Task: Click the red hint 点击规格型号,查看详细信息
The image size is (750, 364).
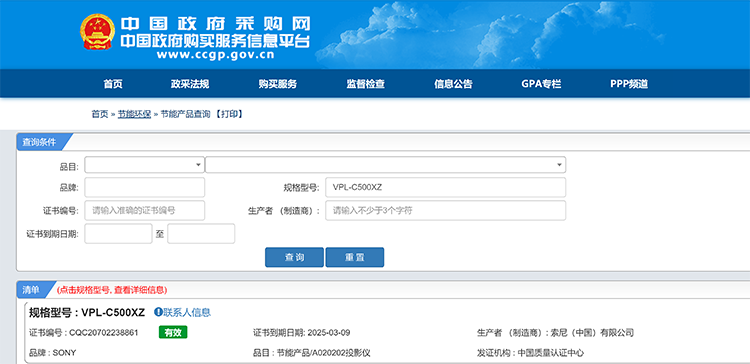Action: pos(112,290)
